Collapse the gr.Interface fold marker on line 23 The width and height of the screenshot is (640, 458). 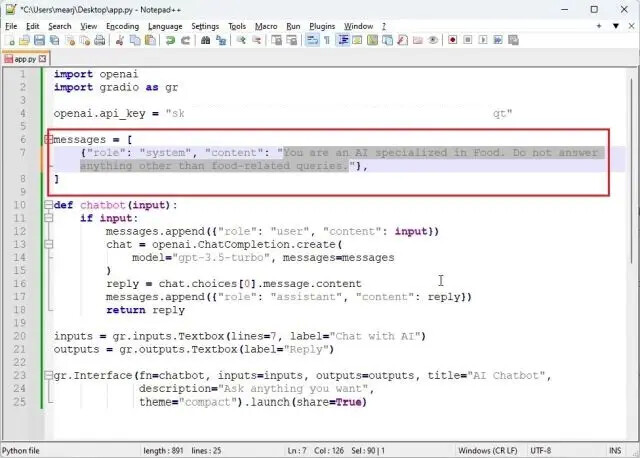[47, 375]
